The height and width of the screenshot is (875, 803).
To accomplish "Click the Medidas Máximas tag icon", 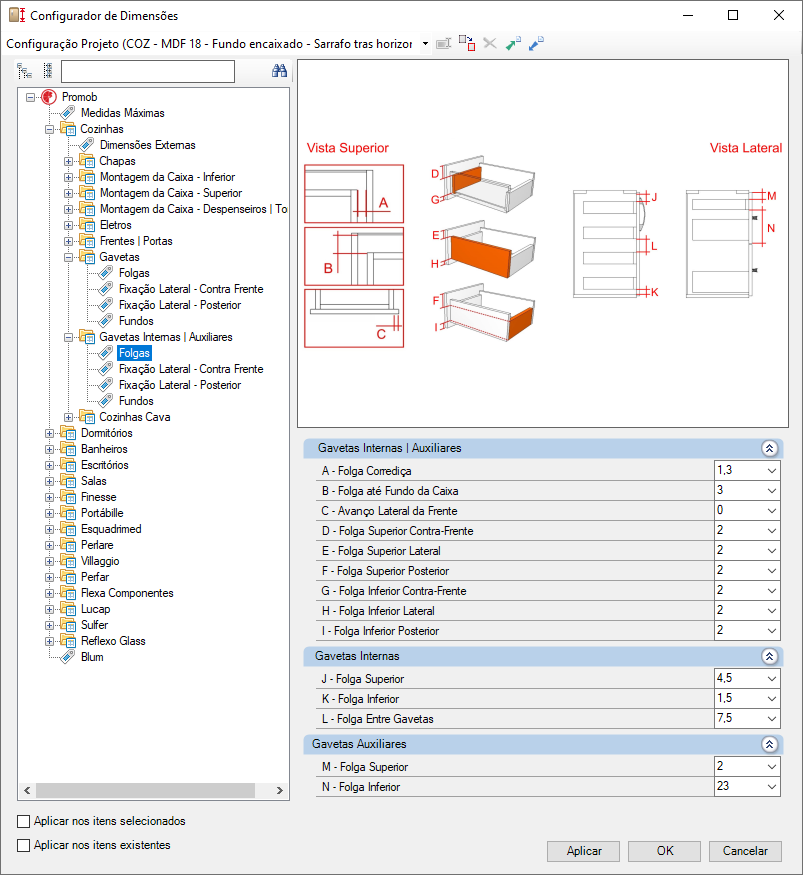I will pyautogui.click(x=68, y=113).
